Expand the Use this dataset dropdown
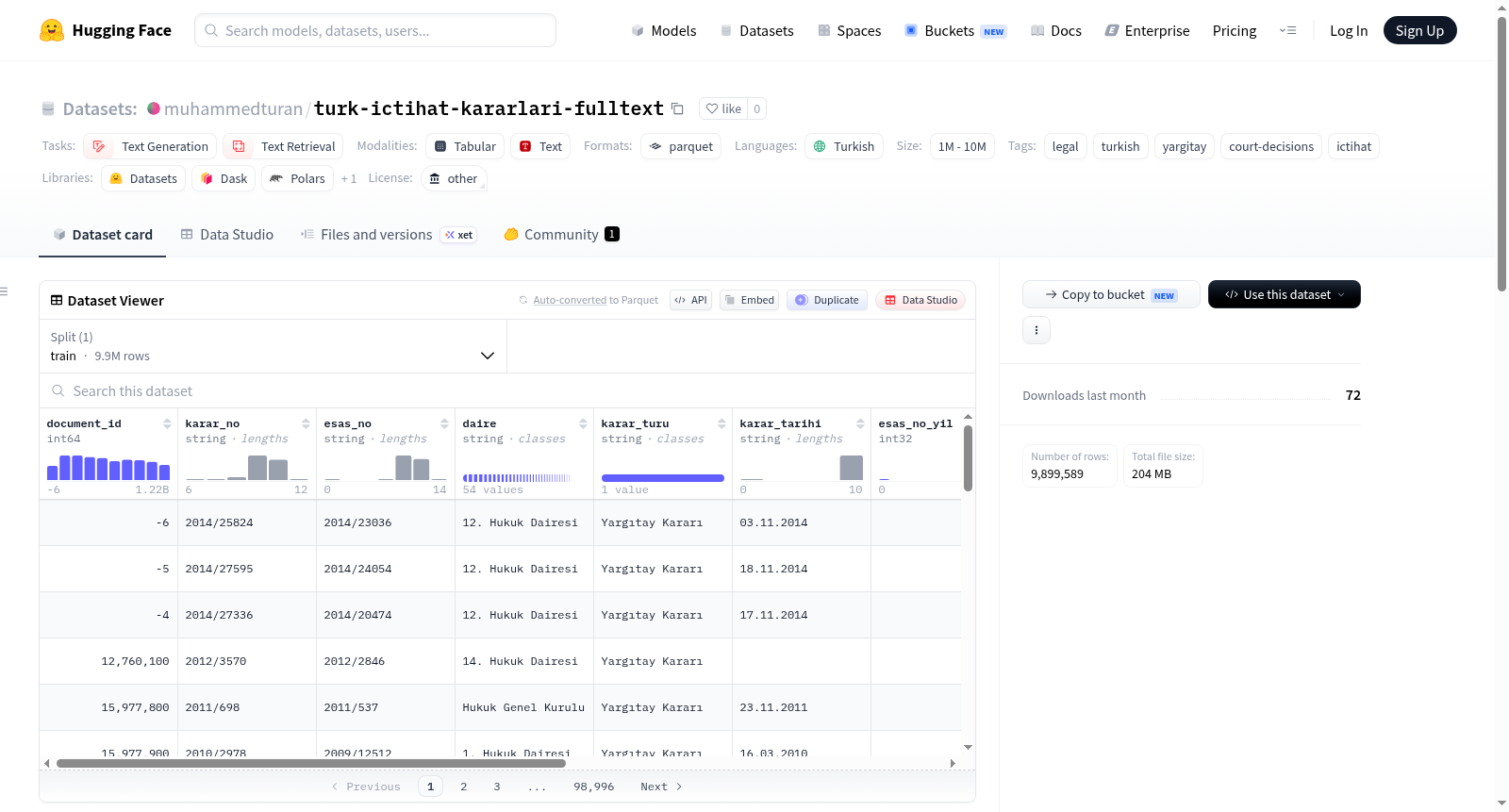 tap(1285, 294)
